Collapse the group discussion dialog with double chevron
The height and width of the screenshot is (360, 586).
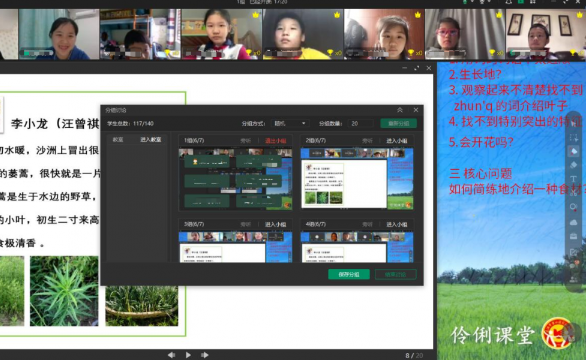400,110
